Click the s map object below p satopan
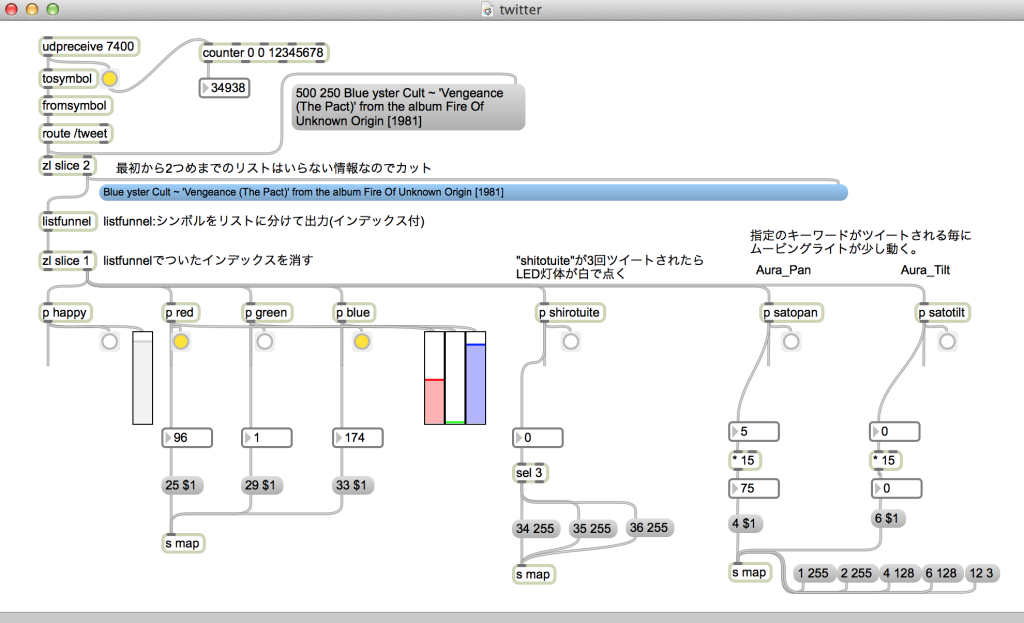Image resolution: width=1024 pixels, height=623 pixels. [750, 572]
